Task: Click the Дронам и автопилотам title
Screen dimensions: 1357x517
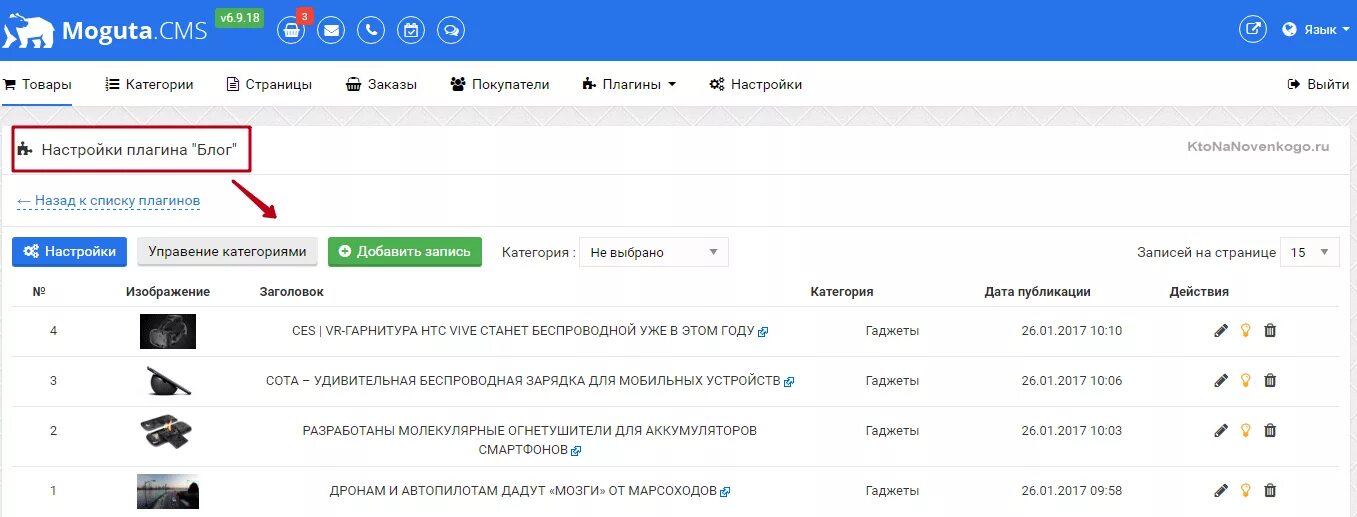Action: [523, 491]
